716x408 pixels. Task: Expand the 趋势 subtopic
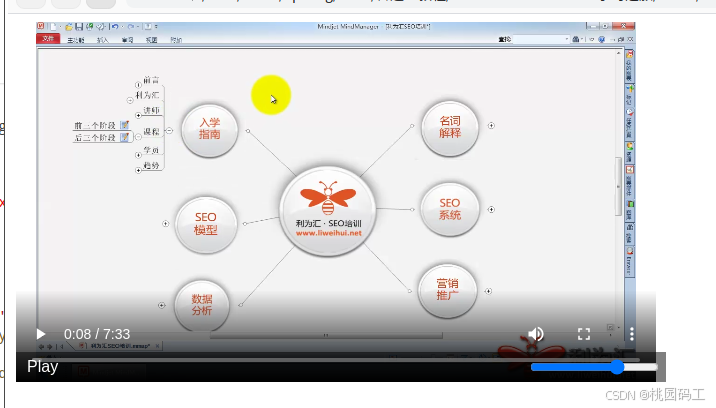click(138, 170)
